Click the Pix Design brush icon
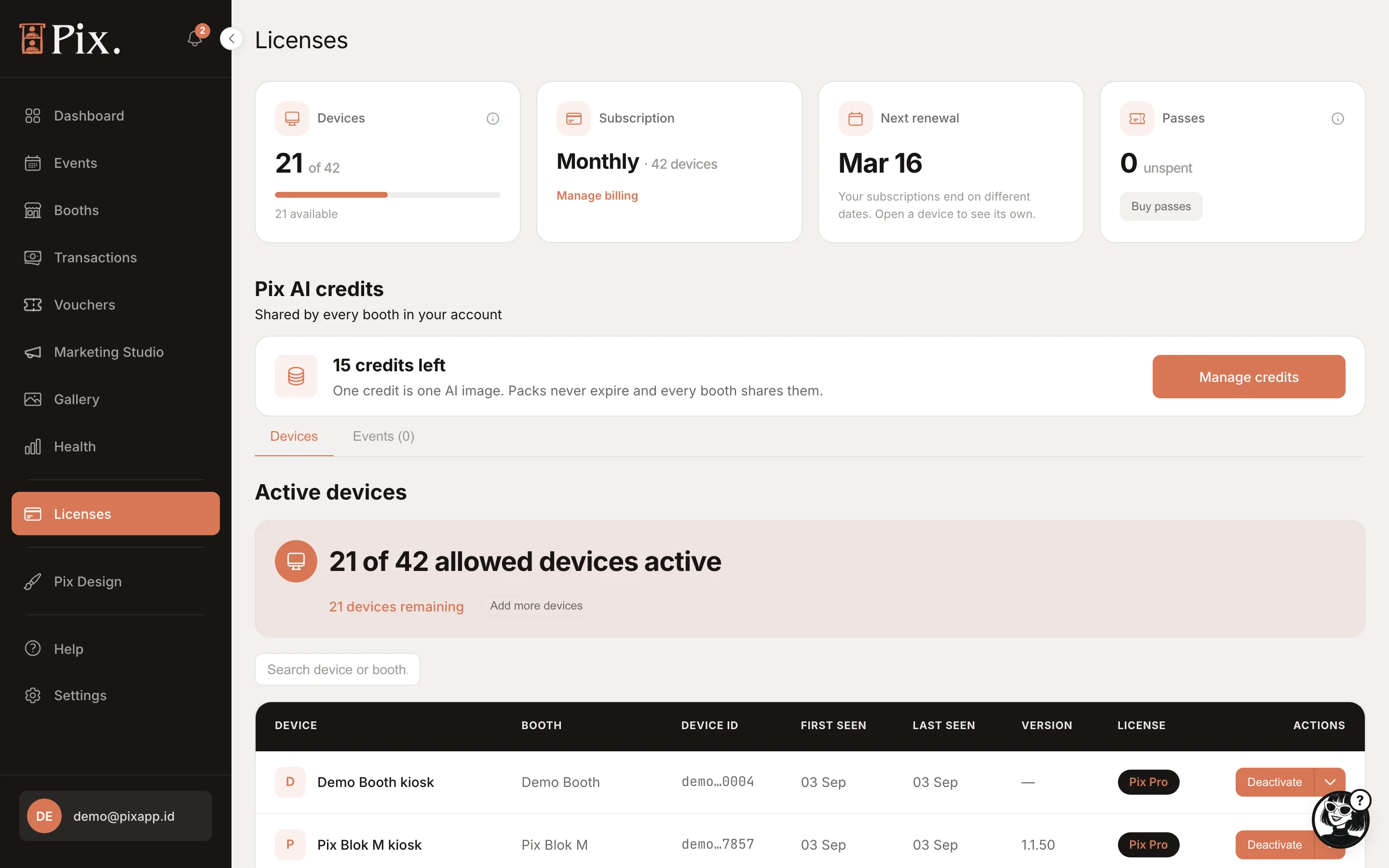 (33, 582)
